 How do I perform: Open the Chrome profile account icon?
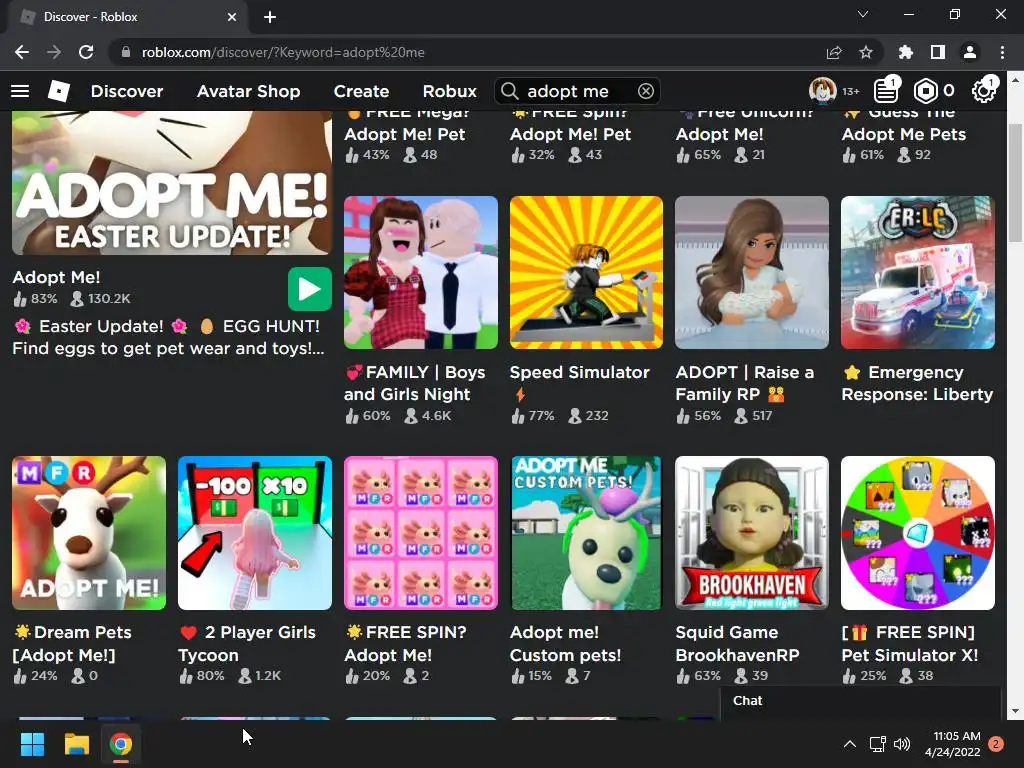click(970, 52)
